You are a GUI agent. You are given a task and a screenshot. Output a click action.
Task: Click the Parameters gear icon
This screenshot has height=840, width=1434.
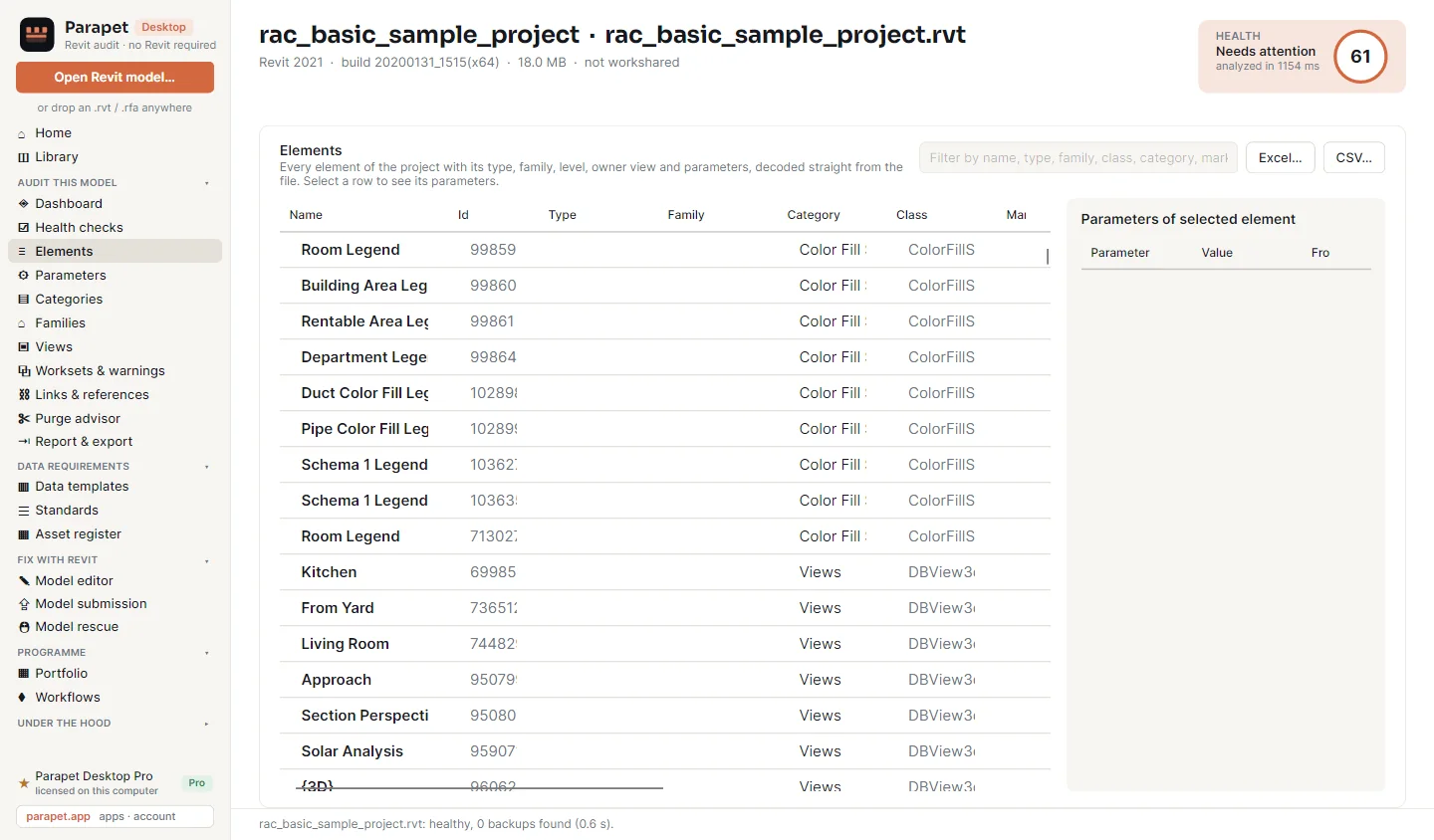click(x=23, y=276)
